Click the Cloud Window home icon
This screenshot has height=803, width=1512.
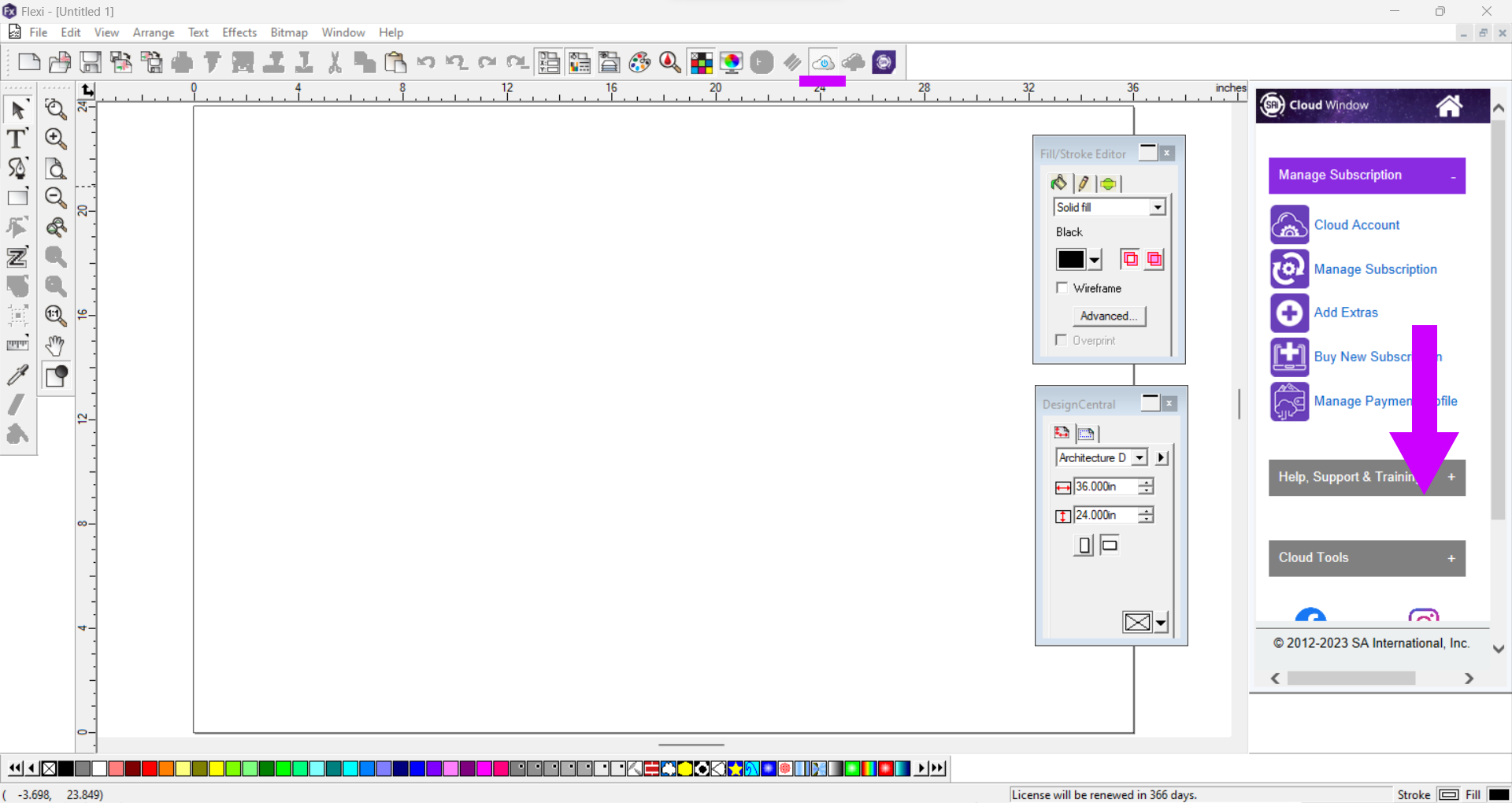1449,105
